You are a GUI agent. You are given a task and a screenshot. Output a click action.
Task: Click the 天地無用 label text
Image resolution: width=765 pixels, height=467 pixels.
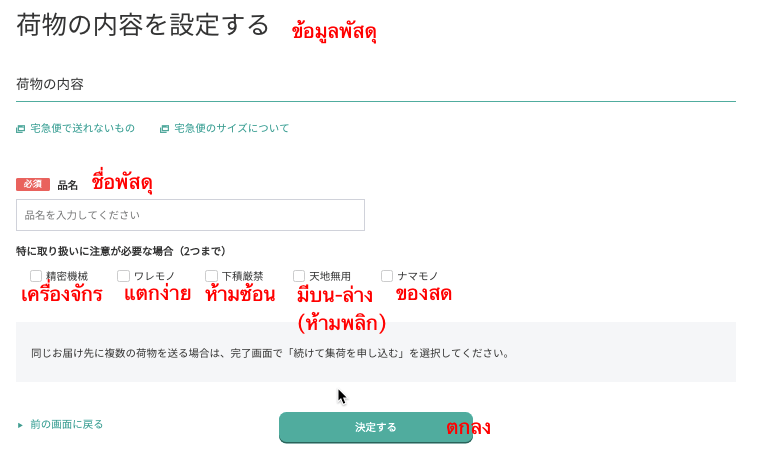pos(330,276)
